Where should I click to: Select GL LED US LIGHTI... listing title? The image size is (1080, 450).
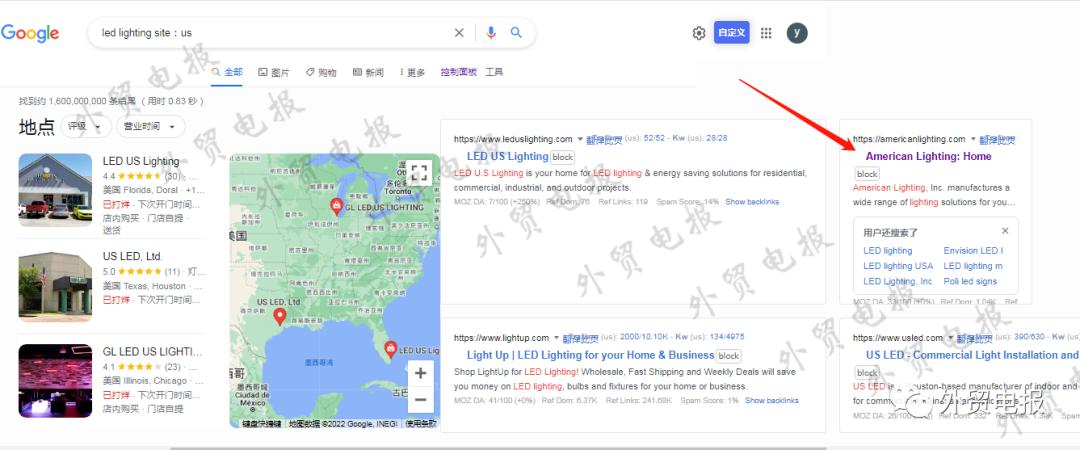[152, 351]
